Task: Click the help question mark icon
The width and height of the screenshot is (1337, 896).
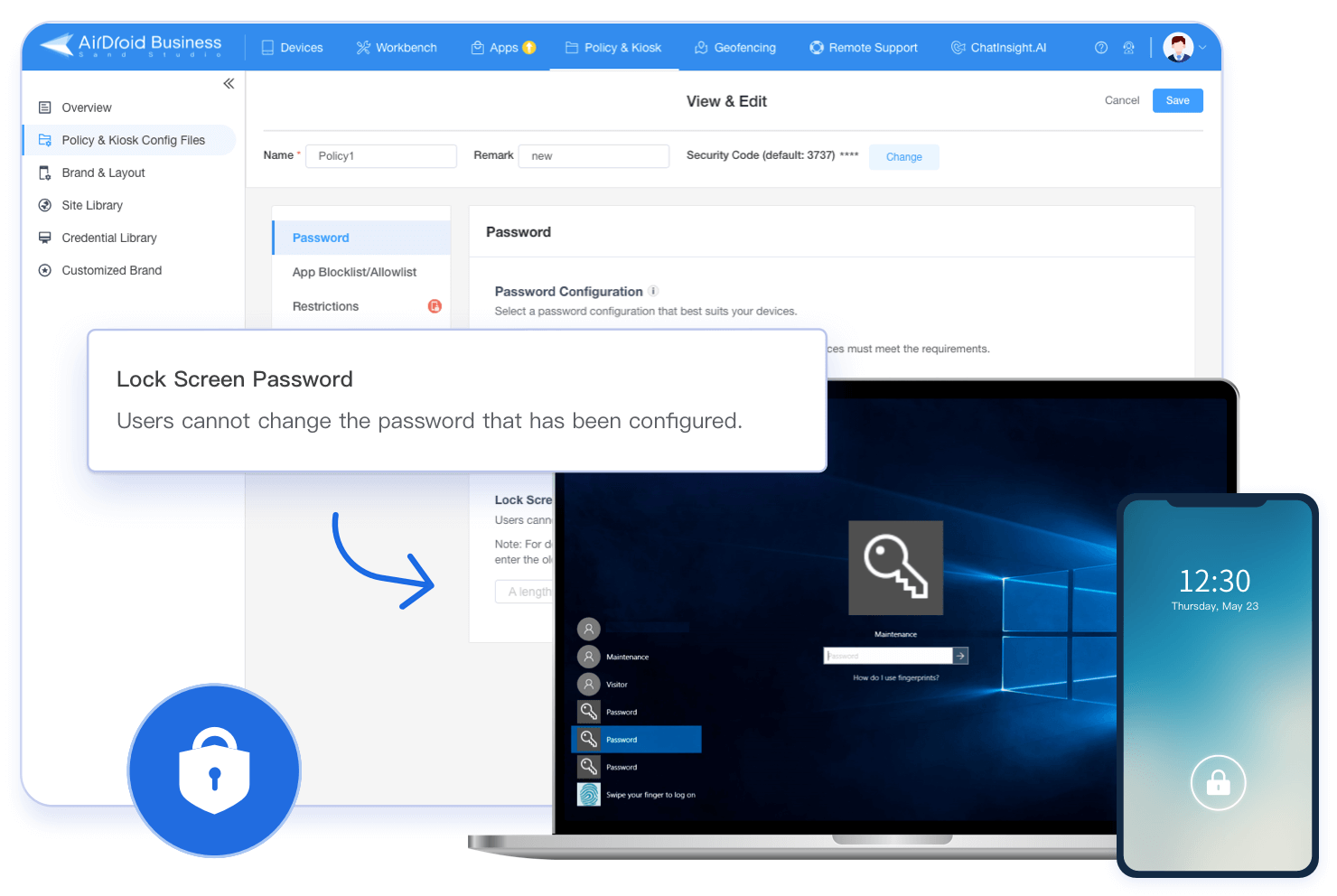Action: [1101, 47]
